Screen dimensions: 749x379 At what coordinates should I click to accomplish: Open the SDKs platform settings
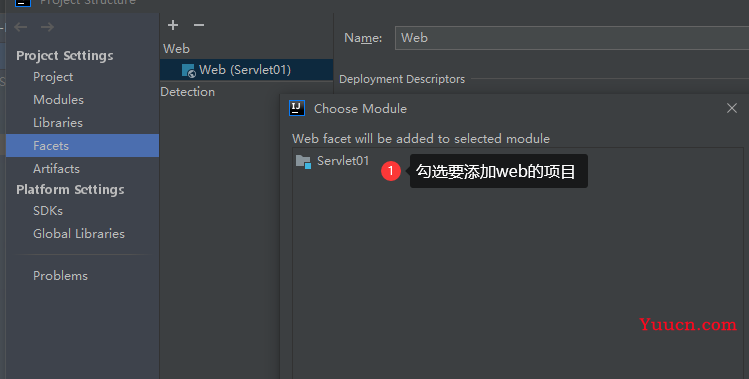point(48,211)
